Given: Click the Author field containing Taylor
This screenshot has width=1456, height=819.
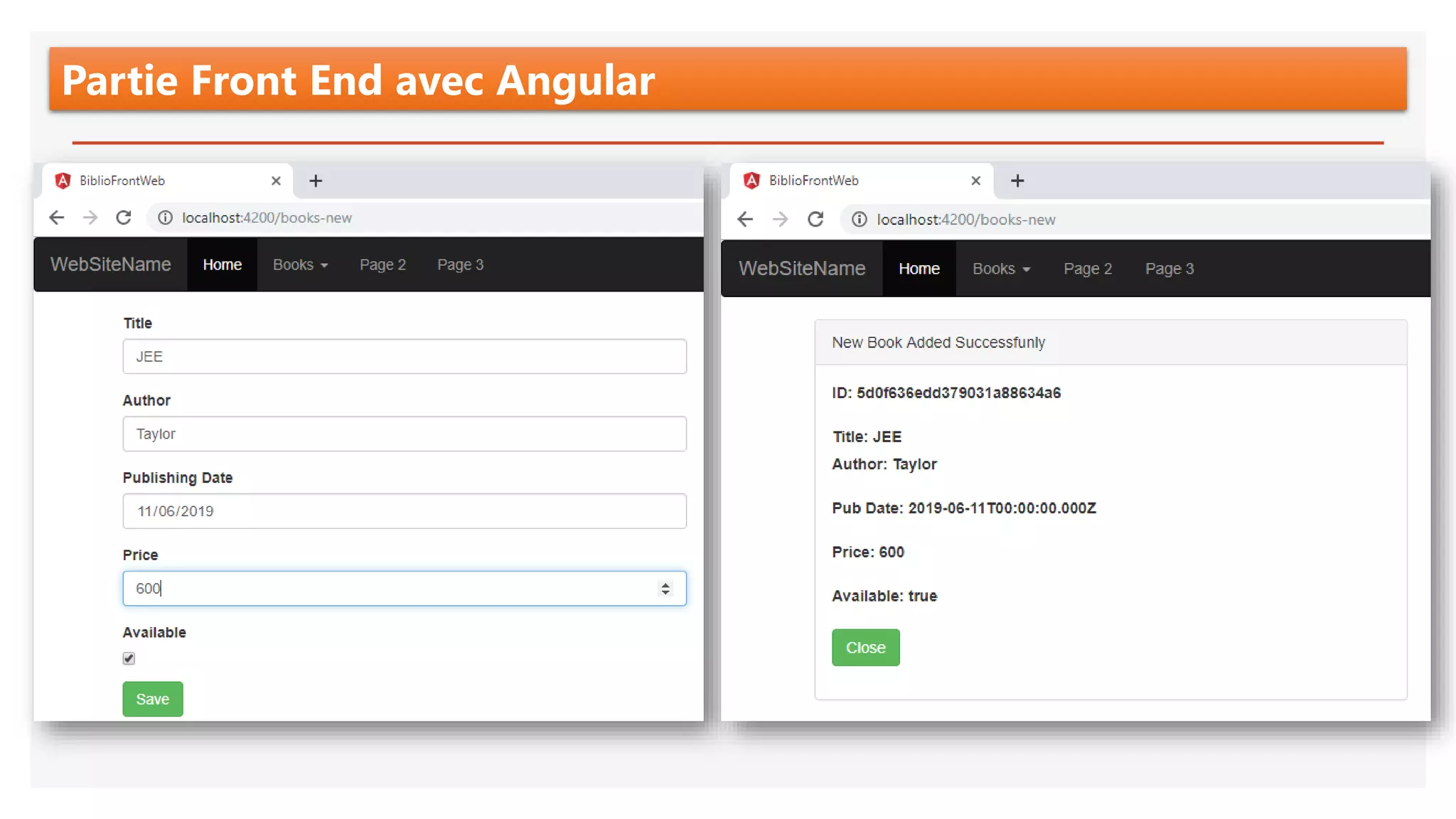Looking at the screenshot, I should click(x=405, y=434).
